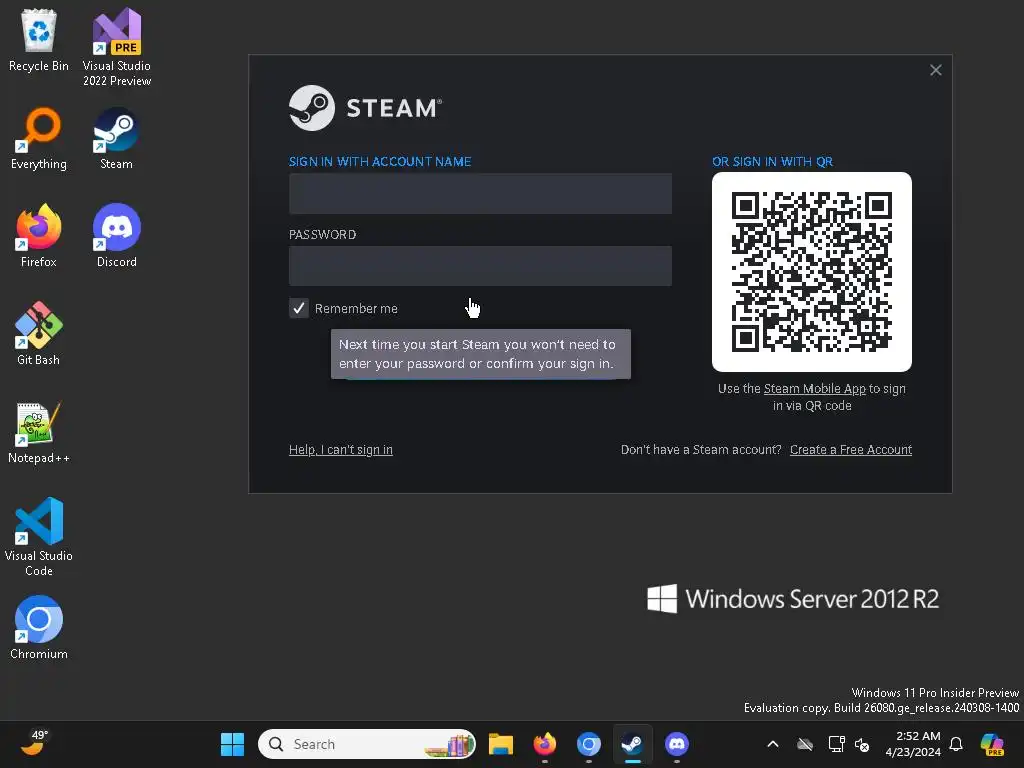This screenshot has height=768, width=1024.
Task: Open Firefox from the taskbar
Action: coord(545,744)
